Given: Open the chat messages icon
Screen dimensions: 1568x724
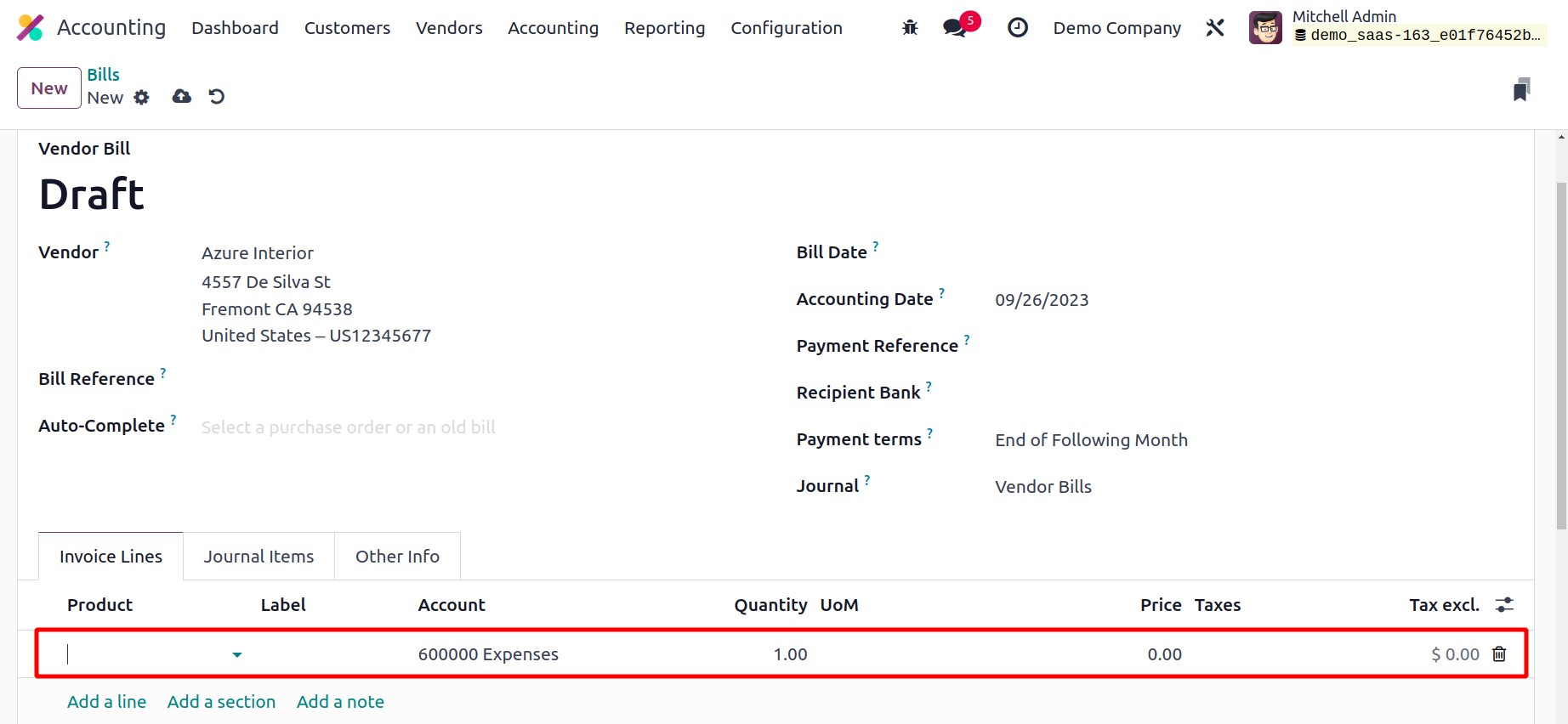Looking at the screenshot, I should [955, 28].
